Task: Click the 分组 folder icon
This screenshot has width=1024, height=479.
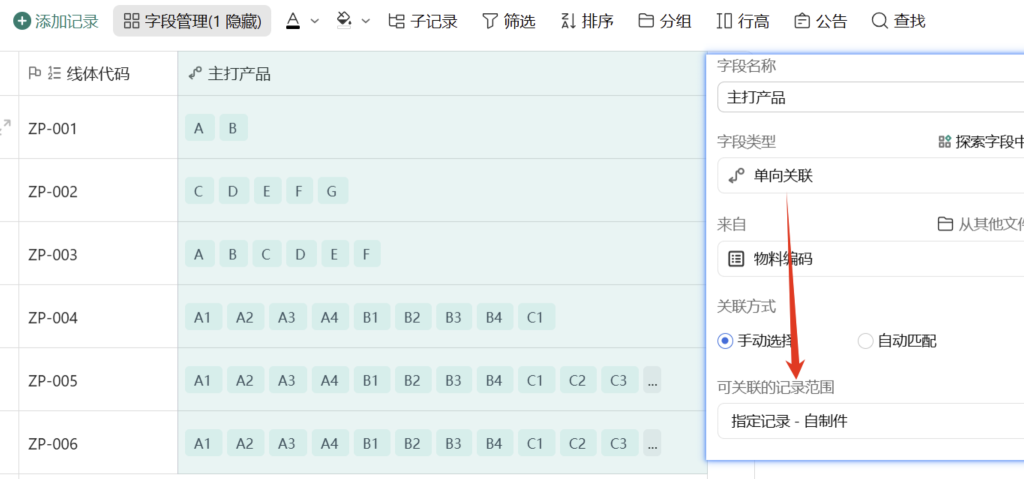Action: click(x=646, y=21)
